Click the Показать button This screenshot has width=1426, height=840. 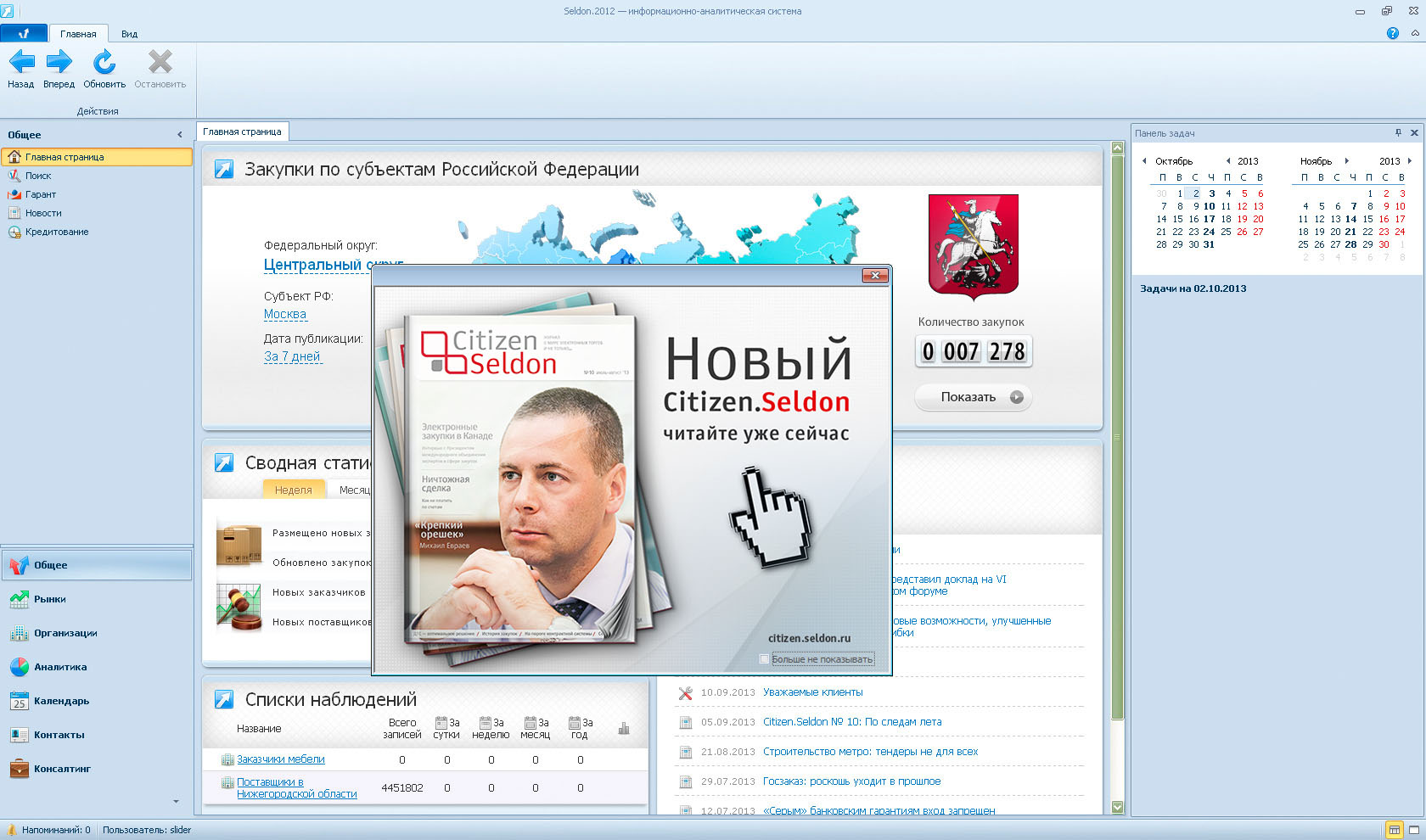click(973, 397)
